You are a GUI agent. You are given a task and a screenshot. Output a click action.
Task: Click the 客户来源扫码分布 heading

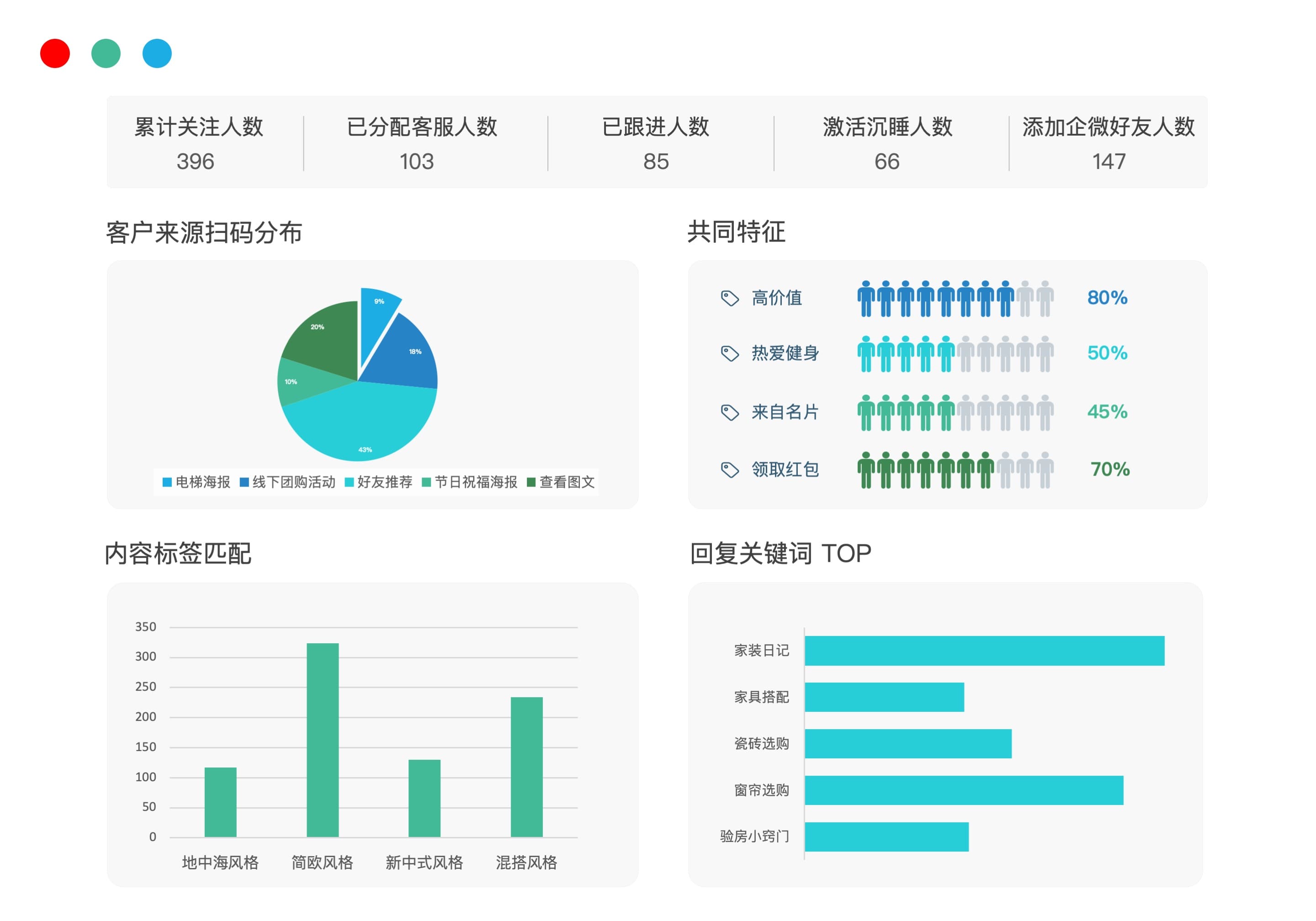click(204, 233)
